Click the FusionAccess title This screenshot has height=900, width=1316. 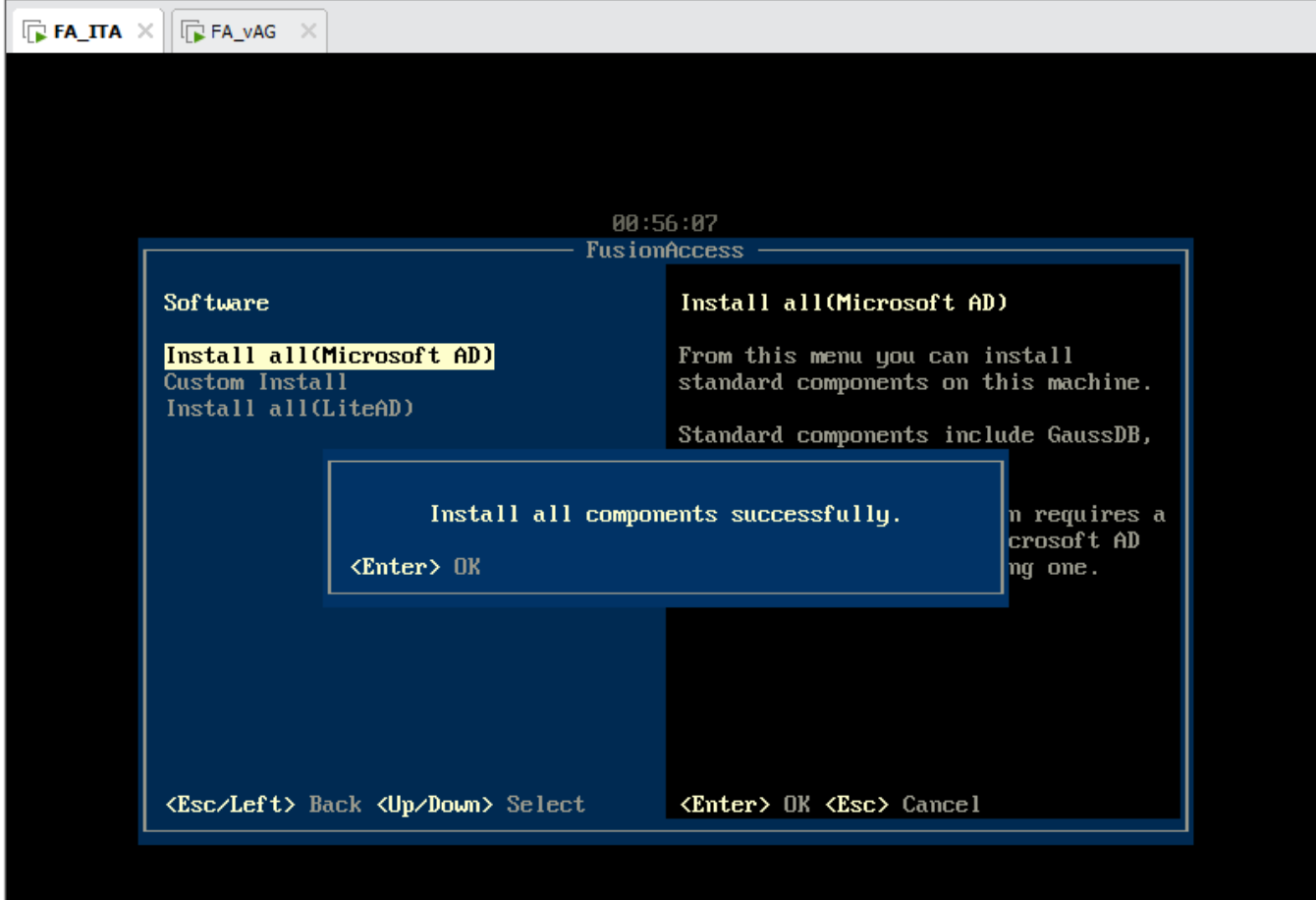[x=665, y=251]
